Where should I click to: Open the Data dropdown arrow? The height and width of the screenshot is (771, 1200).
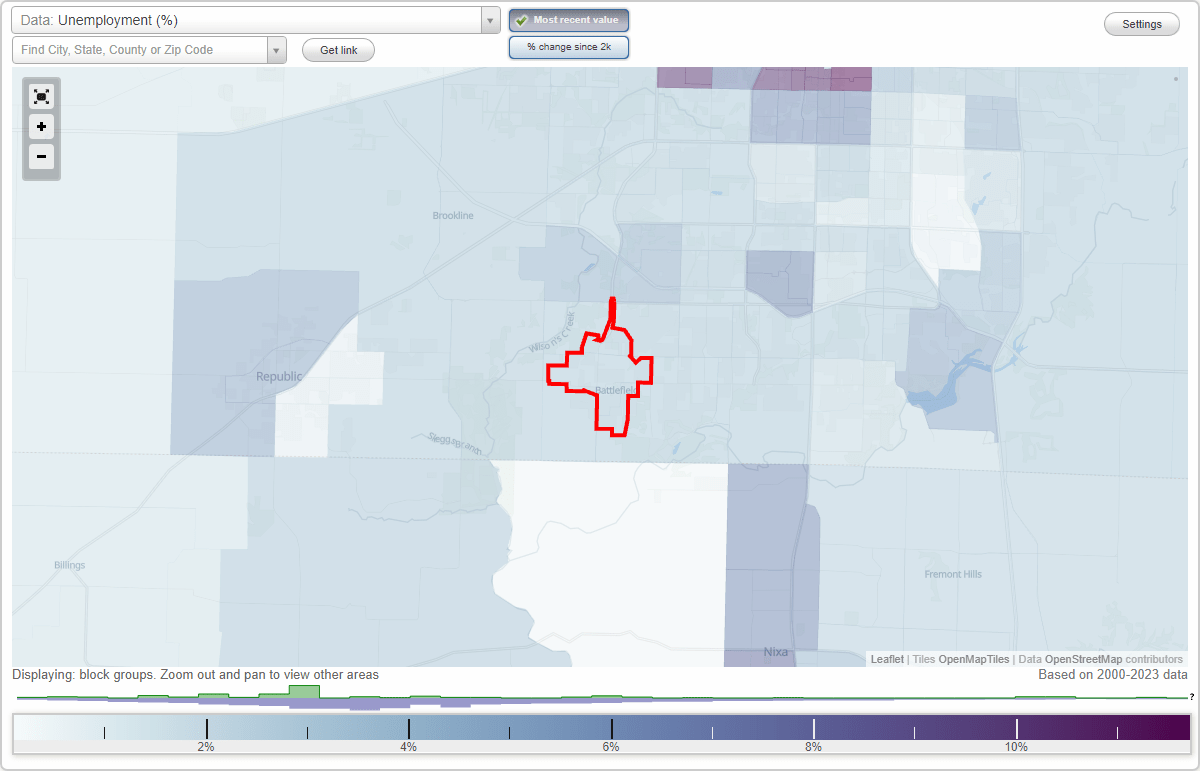pyautogui.click(x=489, y=20)
